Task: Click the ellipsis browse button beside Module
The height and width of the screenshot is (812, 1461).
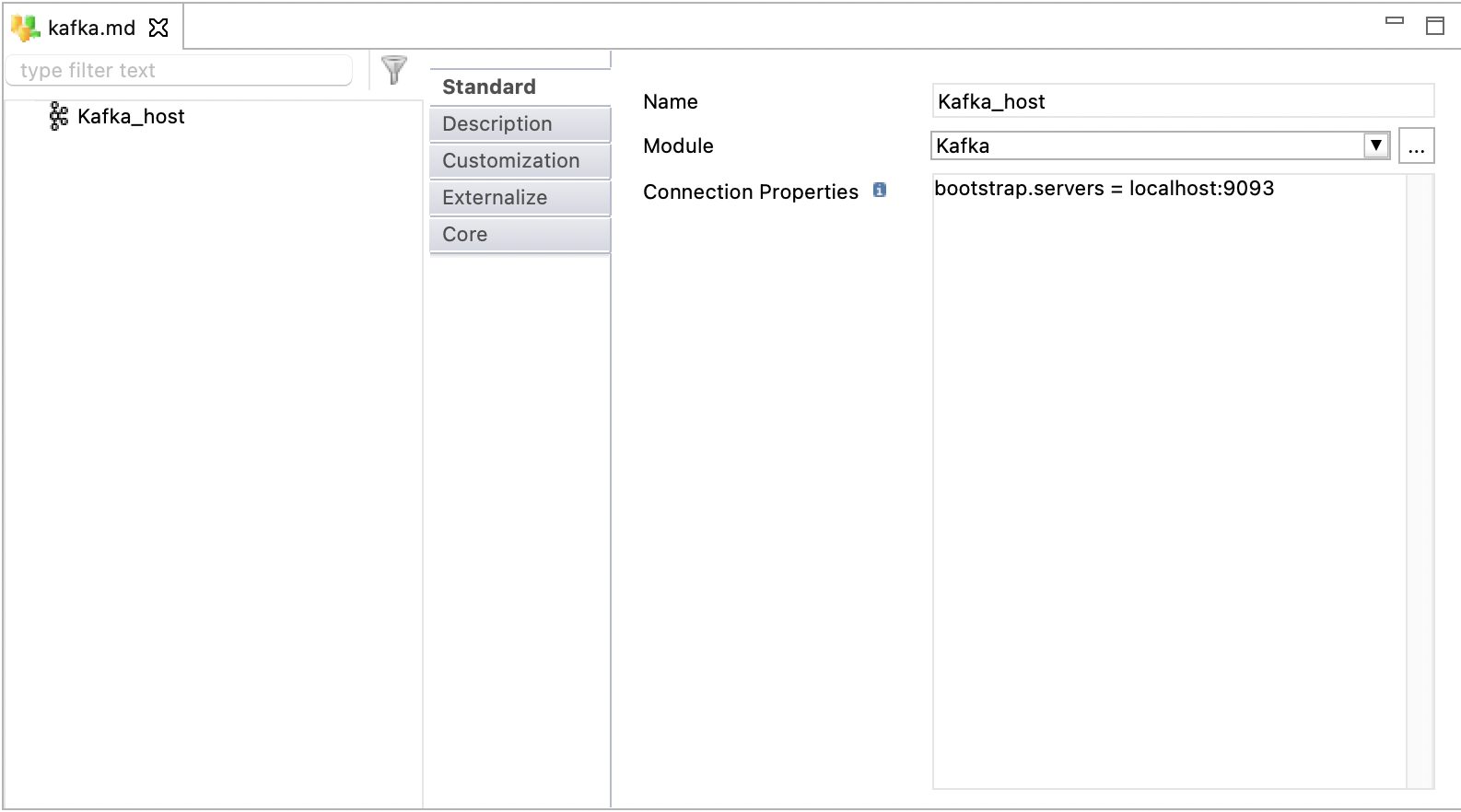Action: tap(1417, 145)
